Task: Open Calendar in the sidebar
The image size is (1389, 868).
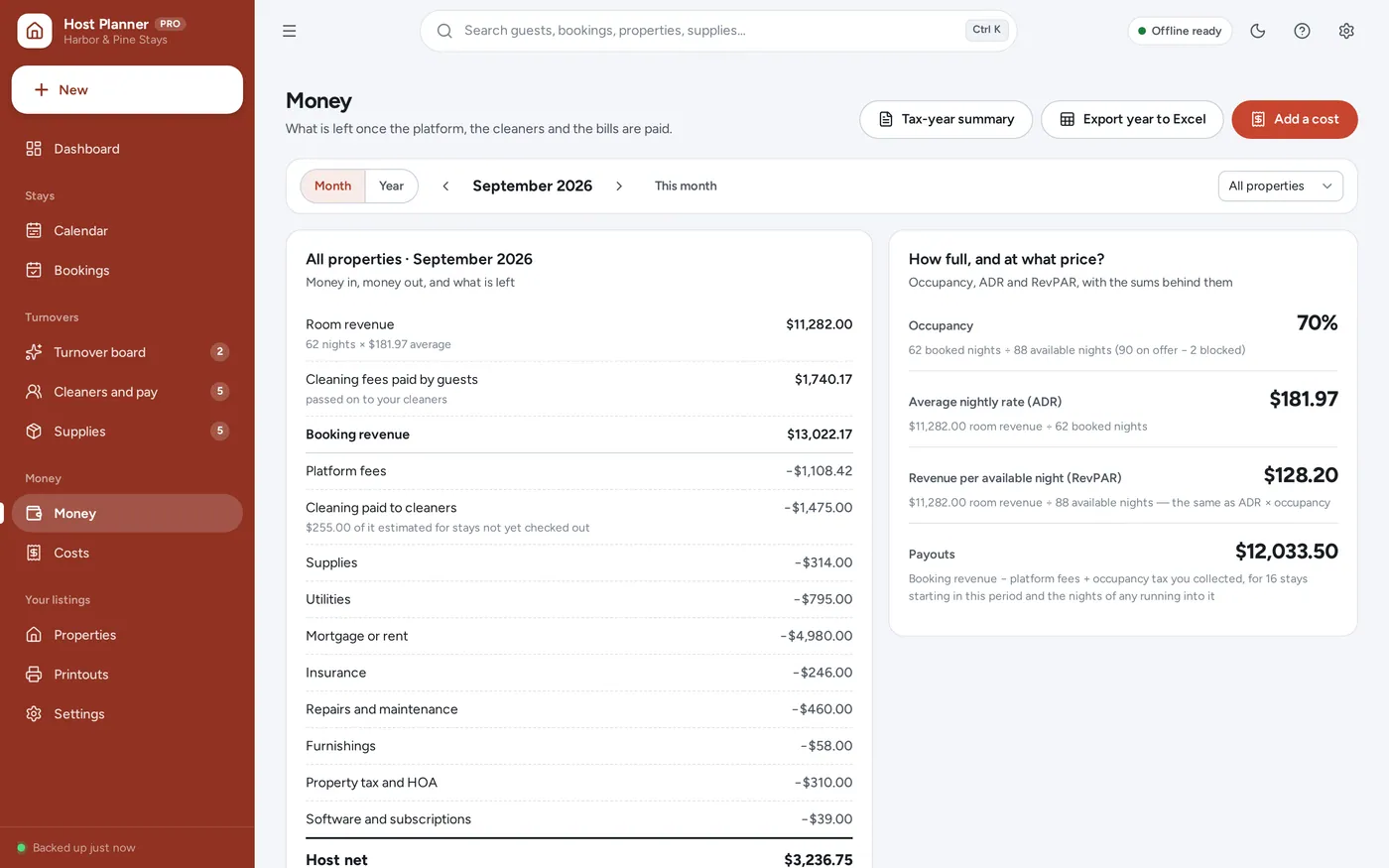Action: point(127,230)
